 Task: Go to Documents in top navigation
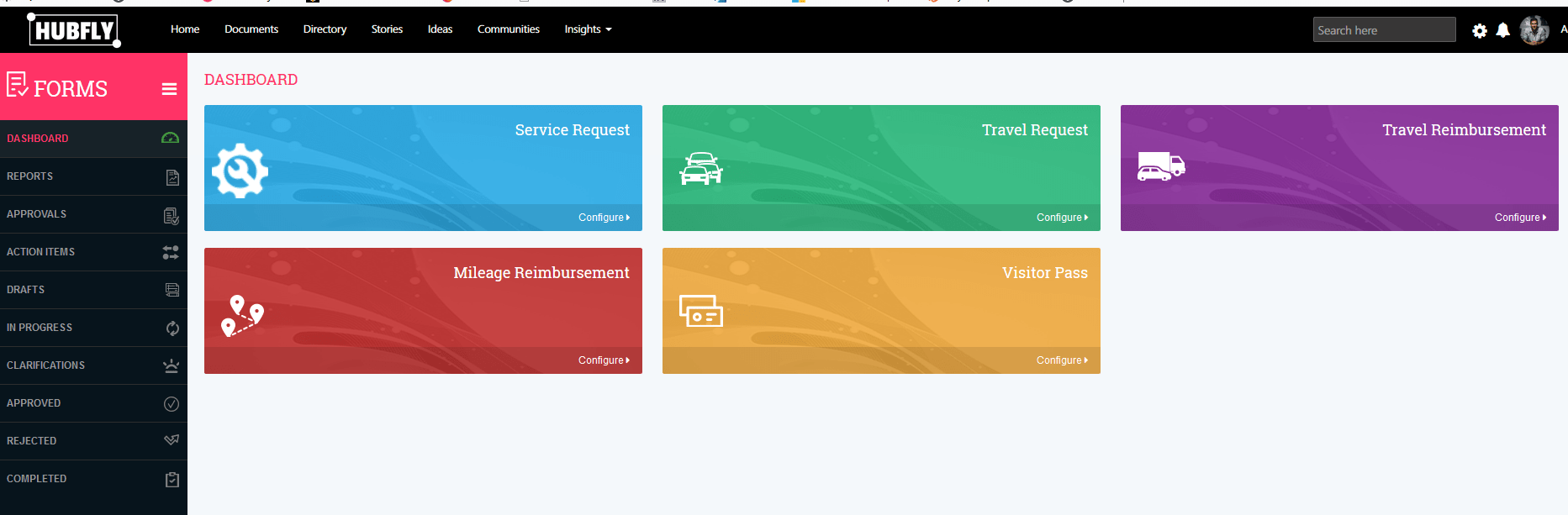point(251,29)
